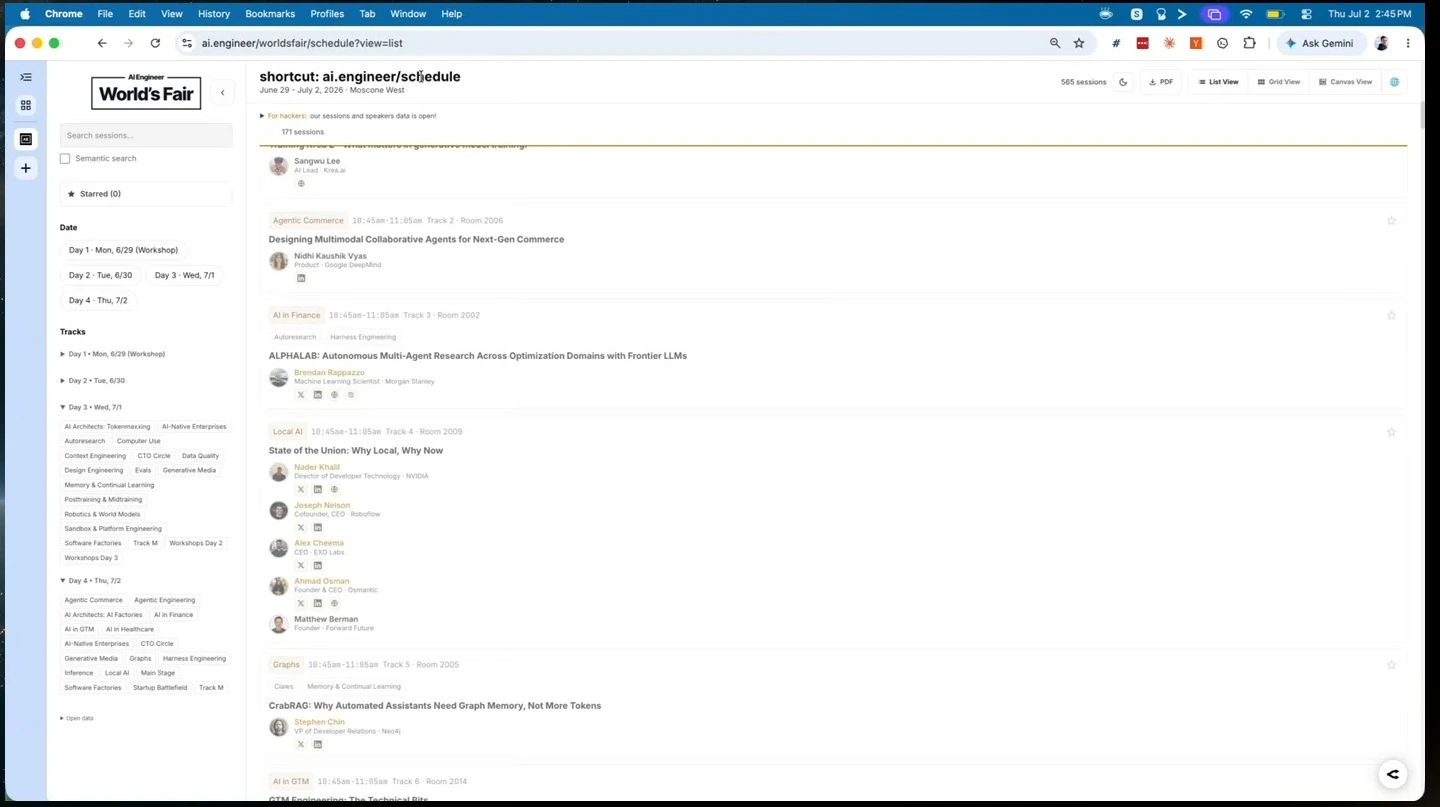Filter by Day 3 · Wed, 7/1 date
The image size is (1440, 807).
(x=184, y=275)
